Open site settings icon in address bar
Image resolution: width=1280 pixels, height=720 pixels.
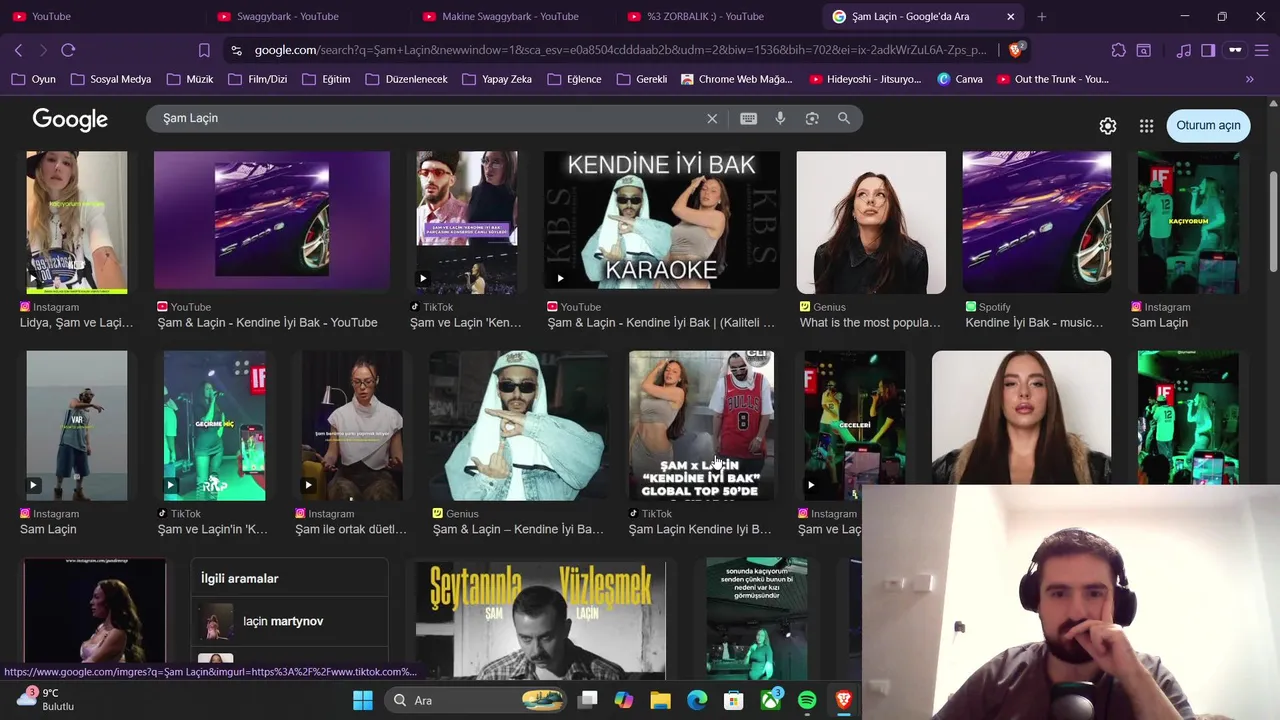click(236, 50)
